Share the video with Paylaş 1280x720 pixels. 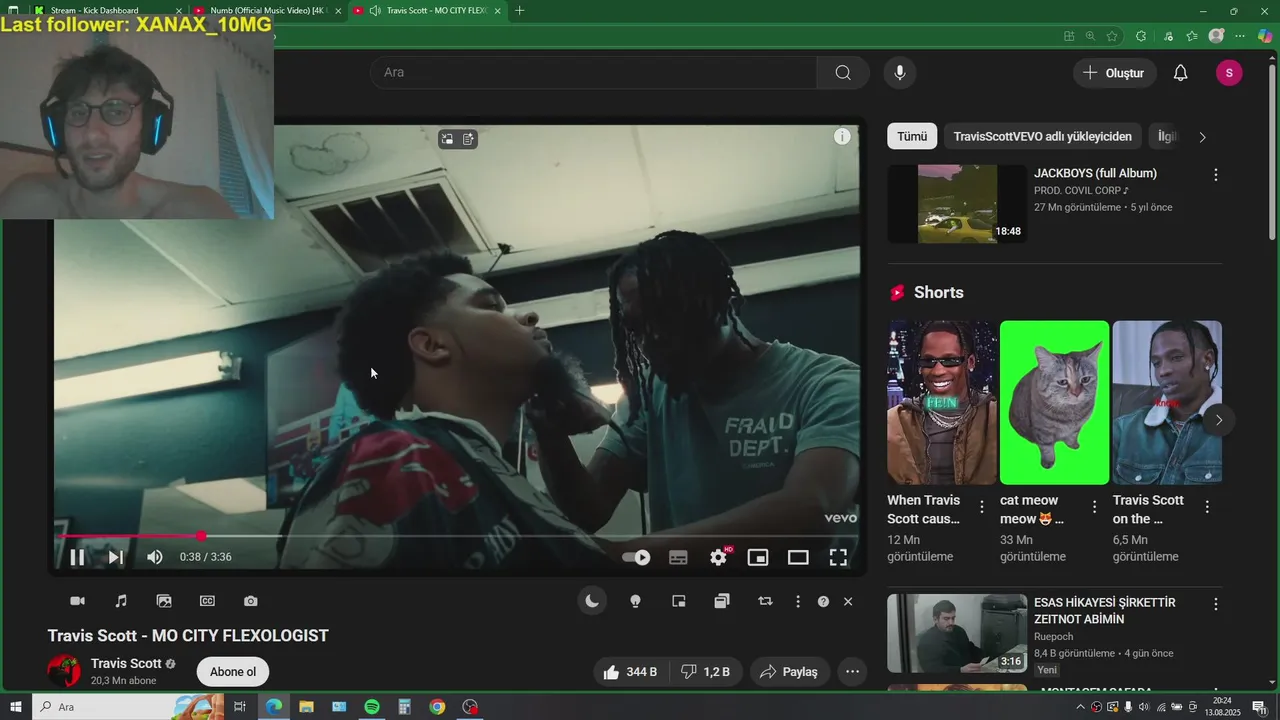789,672
